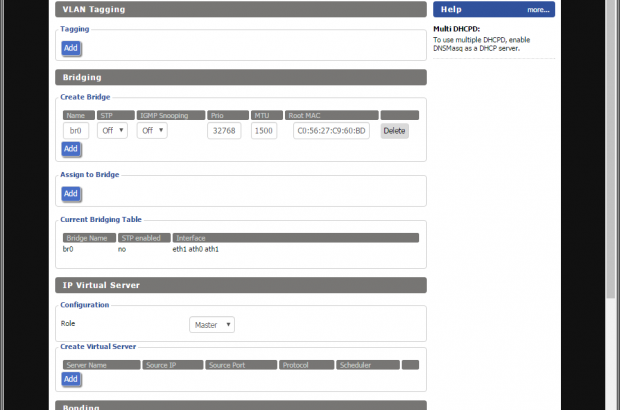This screenshot has height=410, width=620.
Task: Click the MTU field showing 1500
Action: click(264, 131)
